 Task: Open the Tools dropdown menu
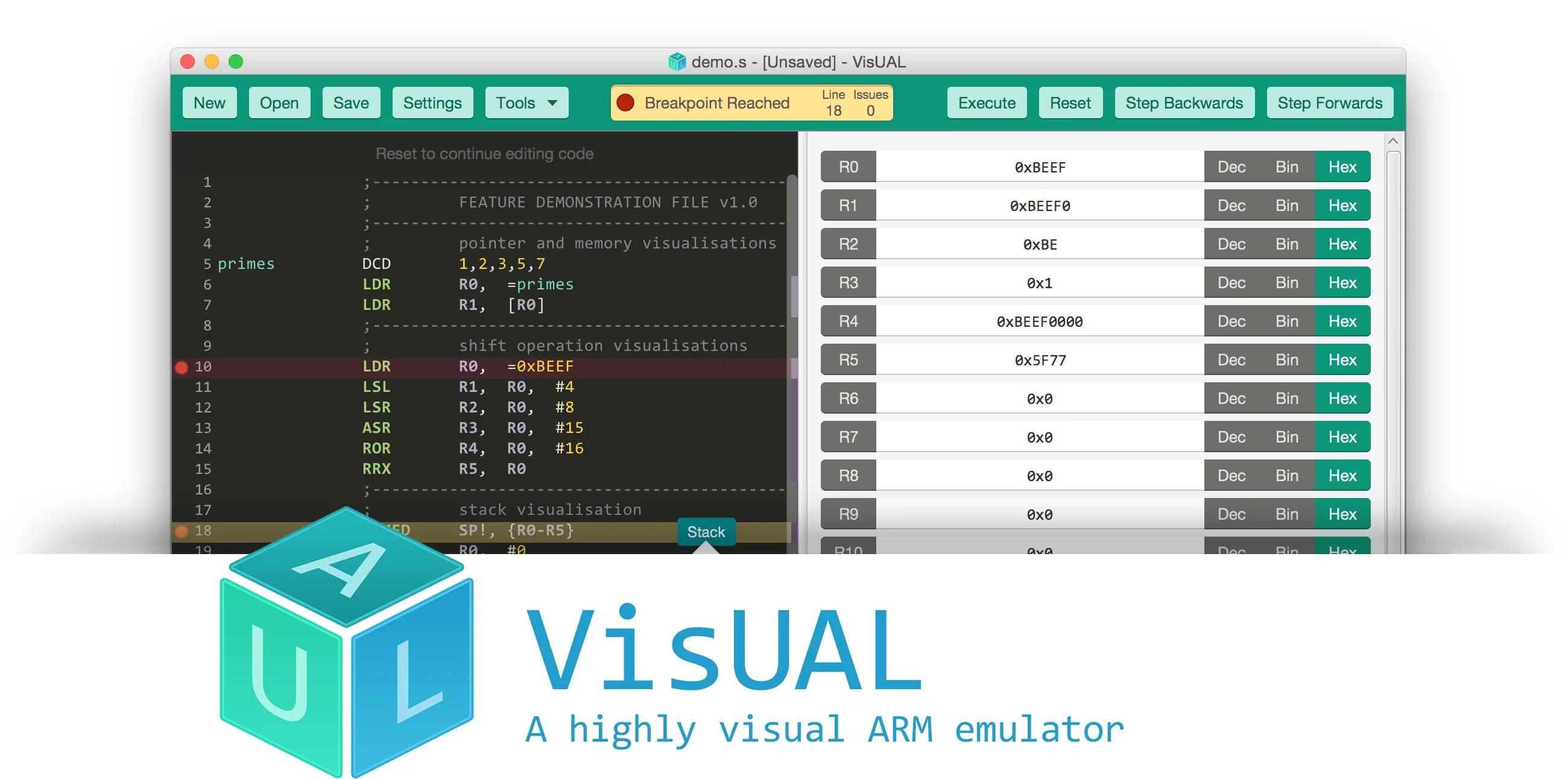click(524, 103)
